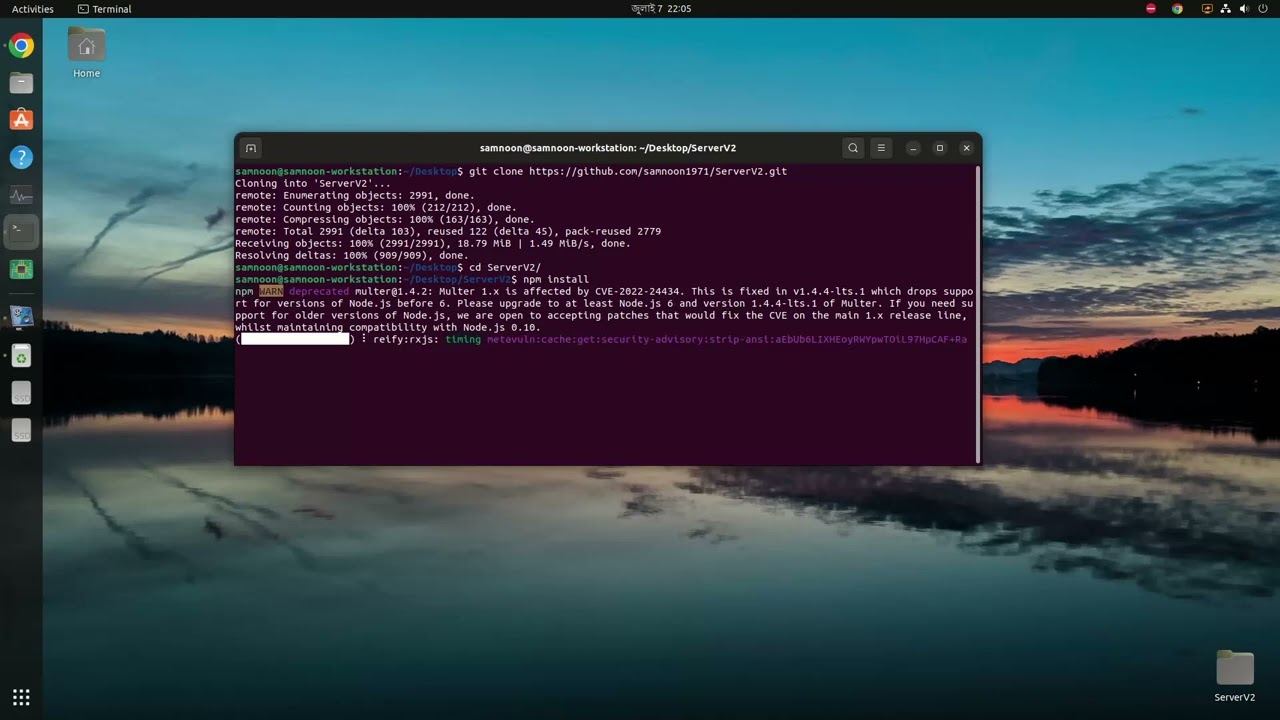Click the terminal vertical scrollbar
This screenshot has height=720, width=1280.
click(x=977, y=314)
